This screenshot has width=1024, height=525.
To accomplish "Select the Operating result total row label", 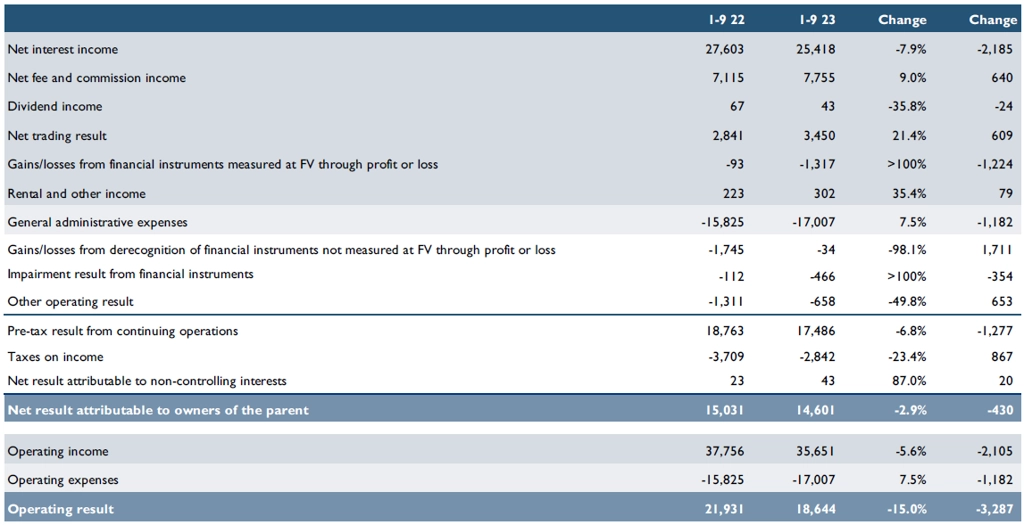I will coord(61,509).
